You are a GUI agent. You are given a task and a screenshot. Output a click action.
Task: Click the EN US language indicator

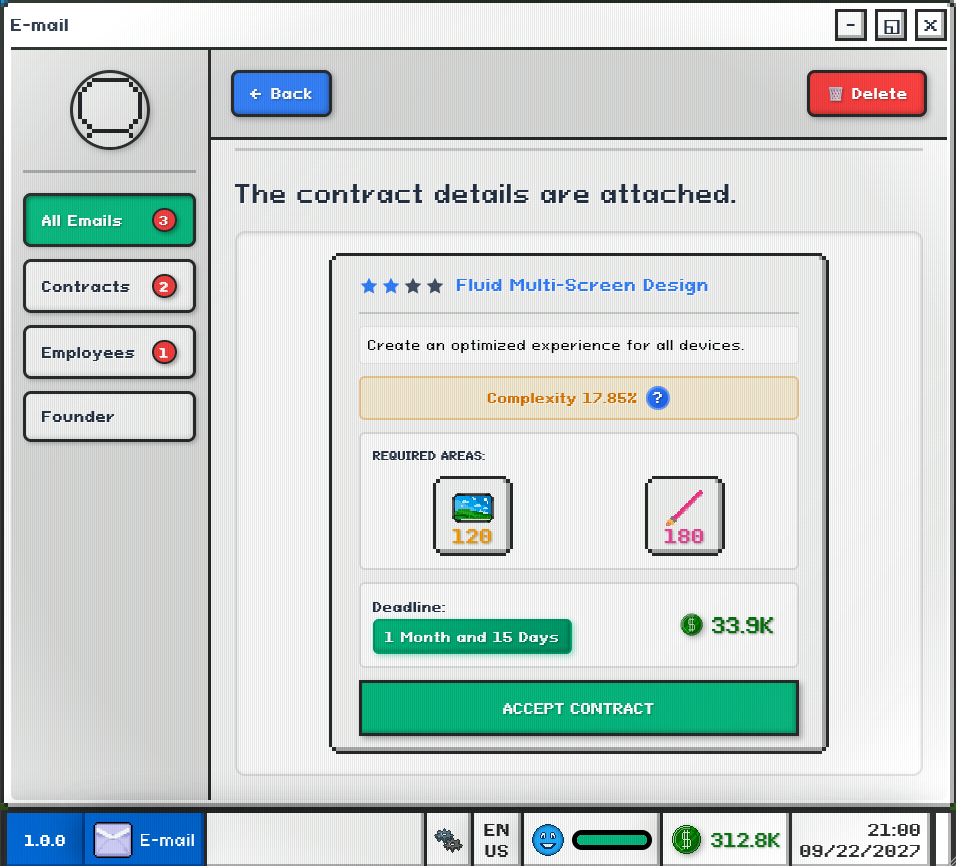(x=496, y=840)
